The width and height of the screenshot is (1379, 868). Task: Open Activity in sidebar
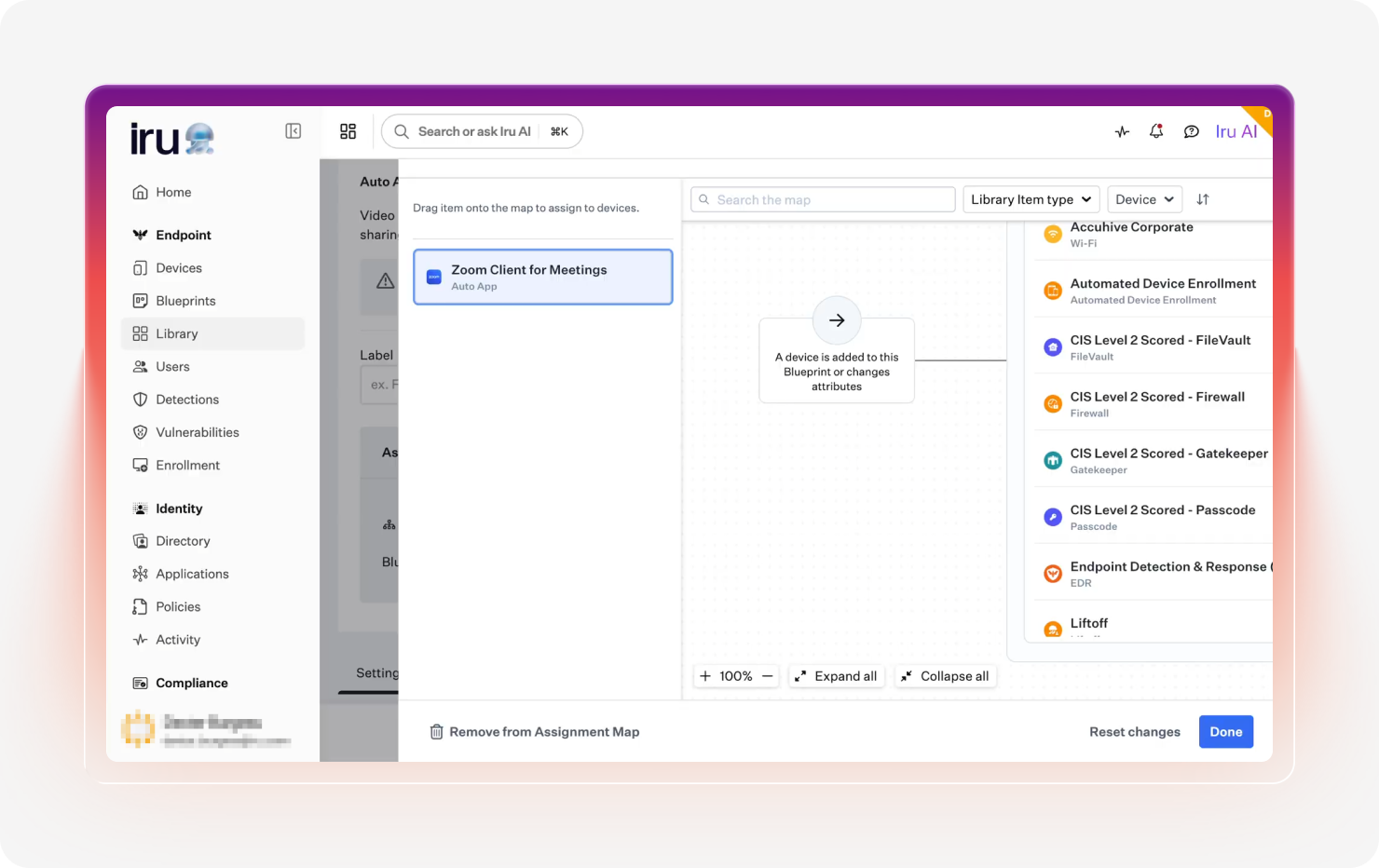(212, 640)
